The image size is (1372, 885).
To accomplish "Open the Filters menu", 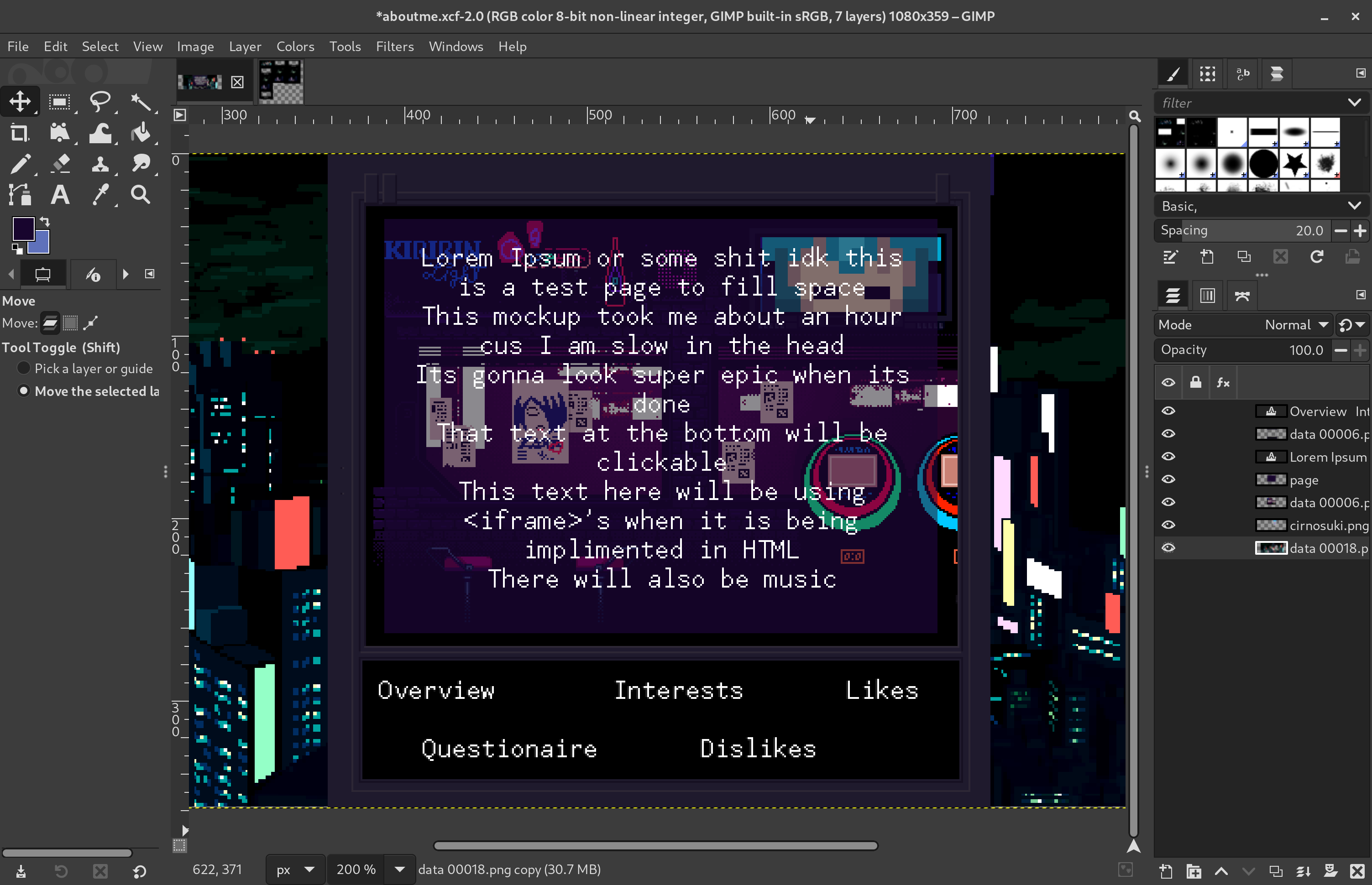I will 394,47.
